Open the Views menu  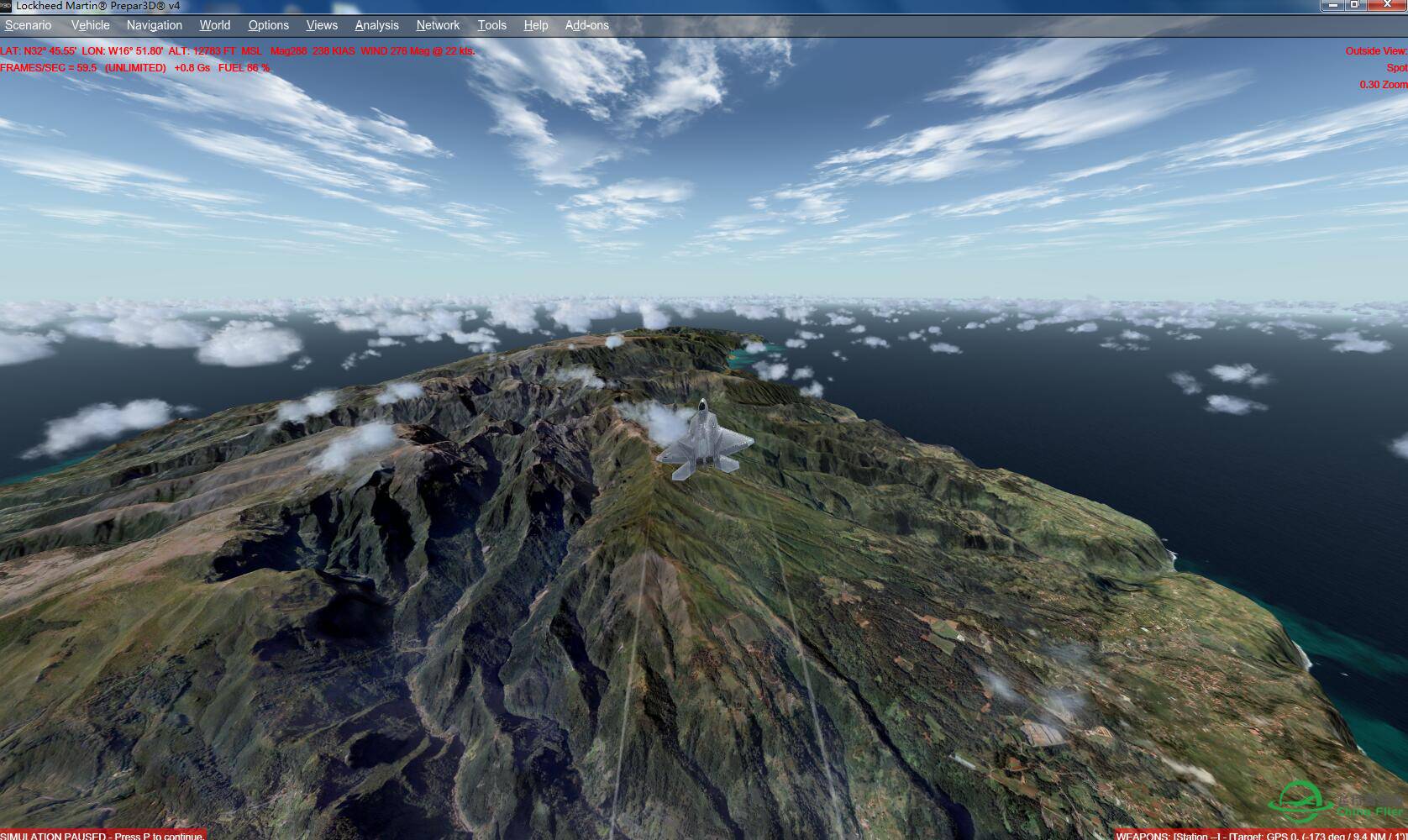(x=322, y=25)
